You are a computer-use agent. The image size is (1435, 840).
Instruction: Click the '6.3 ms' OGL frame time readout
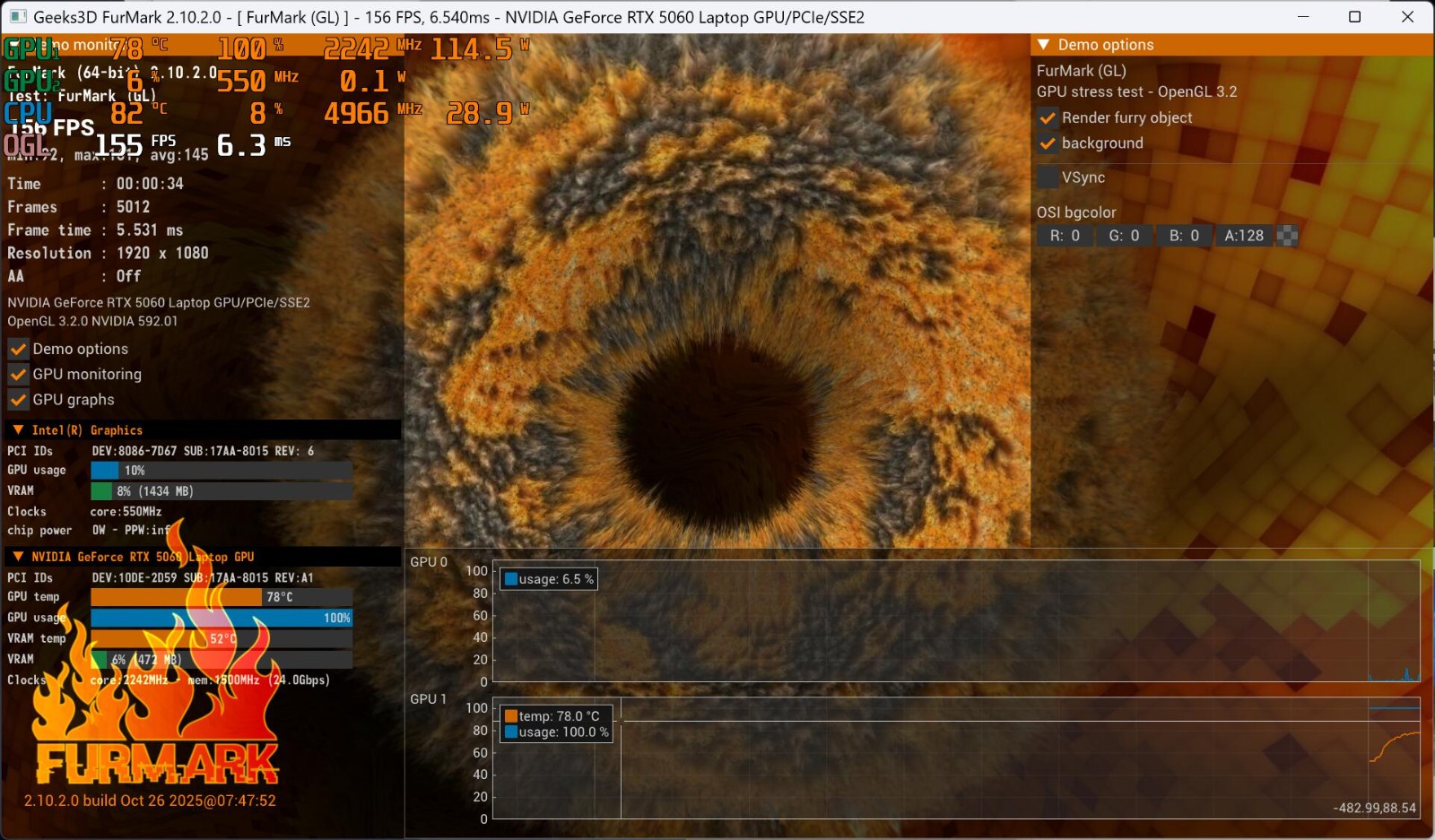tap(254, 145)
